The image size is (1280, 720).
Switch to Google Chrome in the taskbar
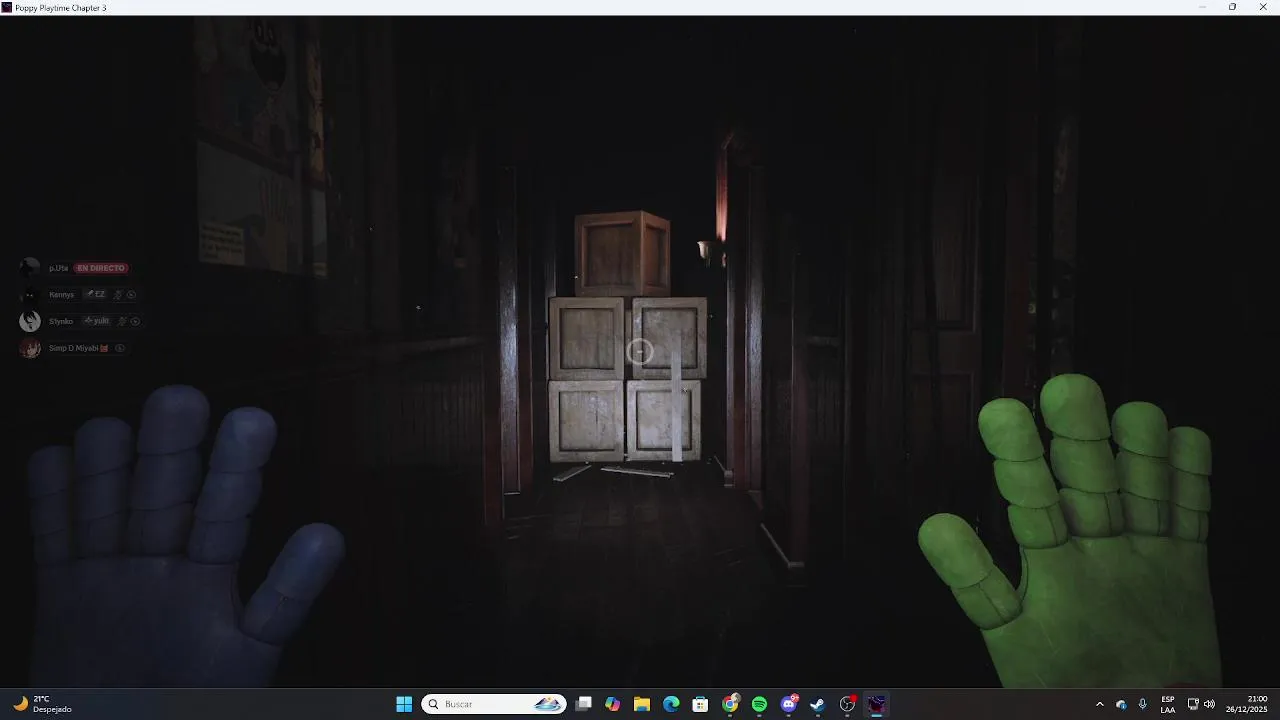tap(731, 704)
